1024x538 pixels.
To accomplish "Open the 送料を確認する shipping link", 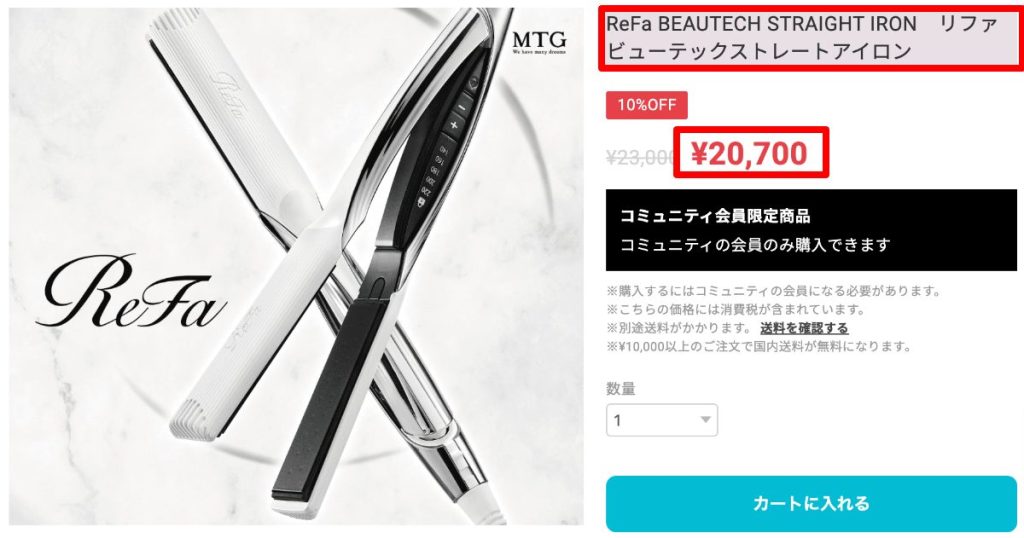I will [804, 328].
